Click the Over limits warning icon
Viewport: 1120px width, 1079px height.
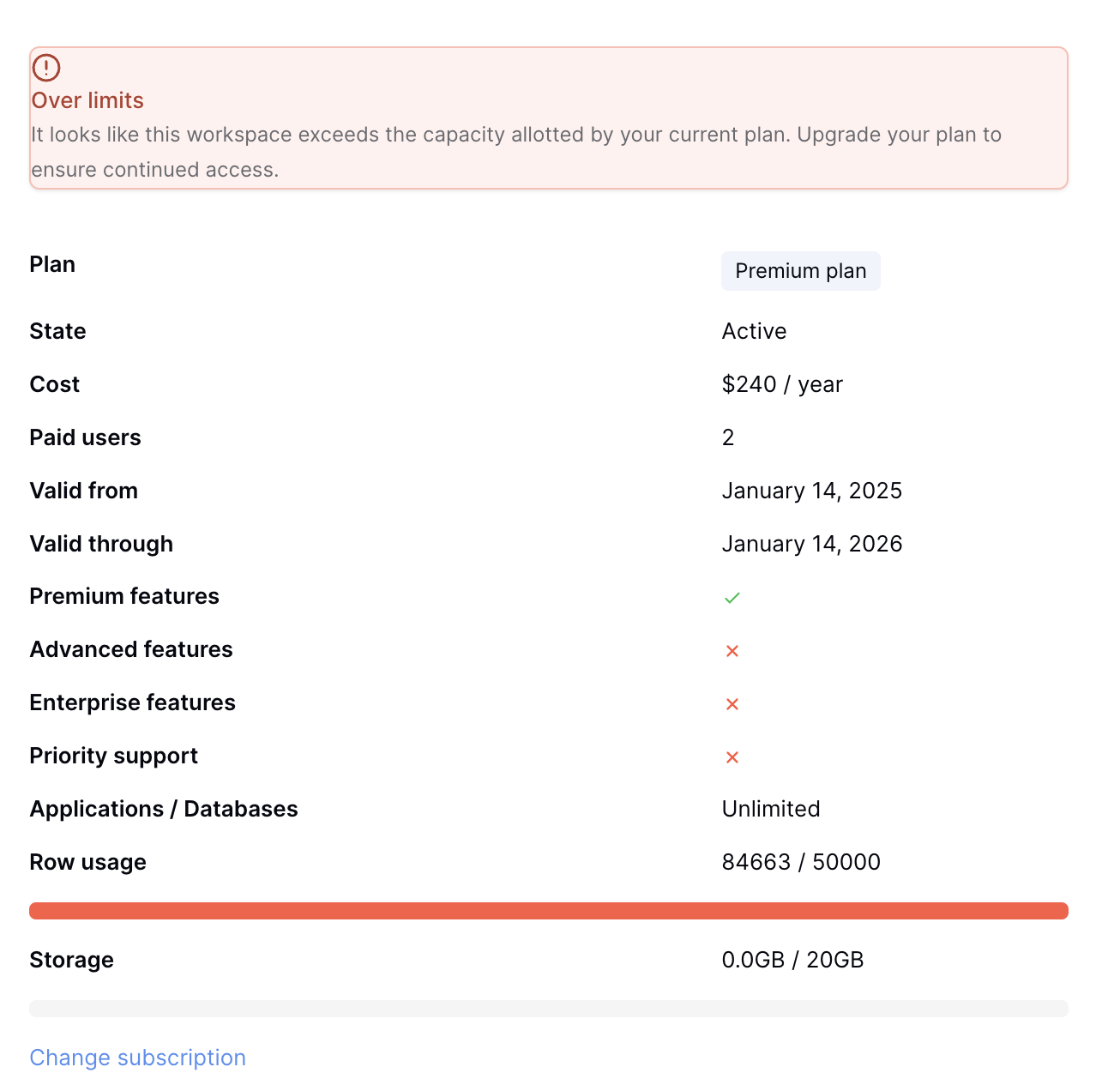click(x=46, y=68)
